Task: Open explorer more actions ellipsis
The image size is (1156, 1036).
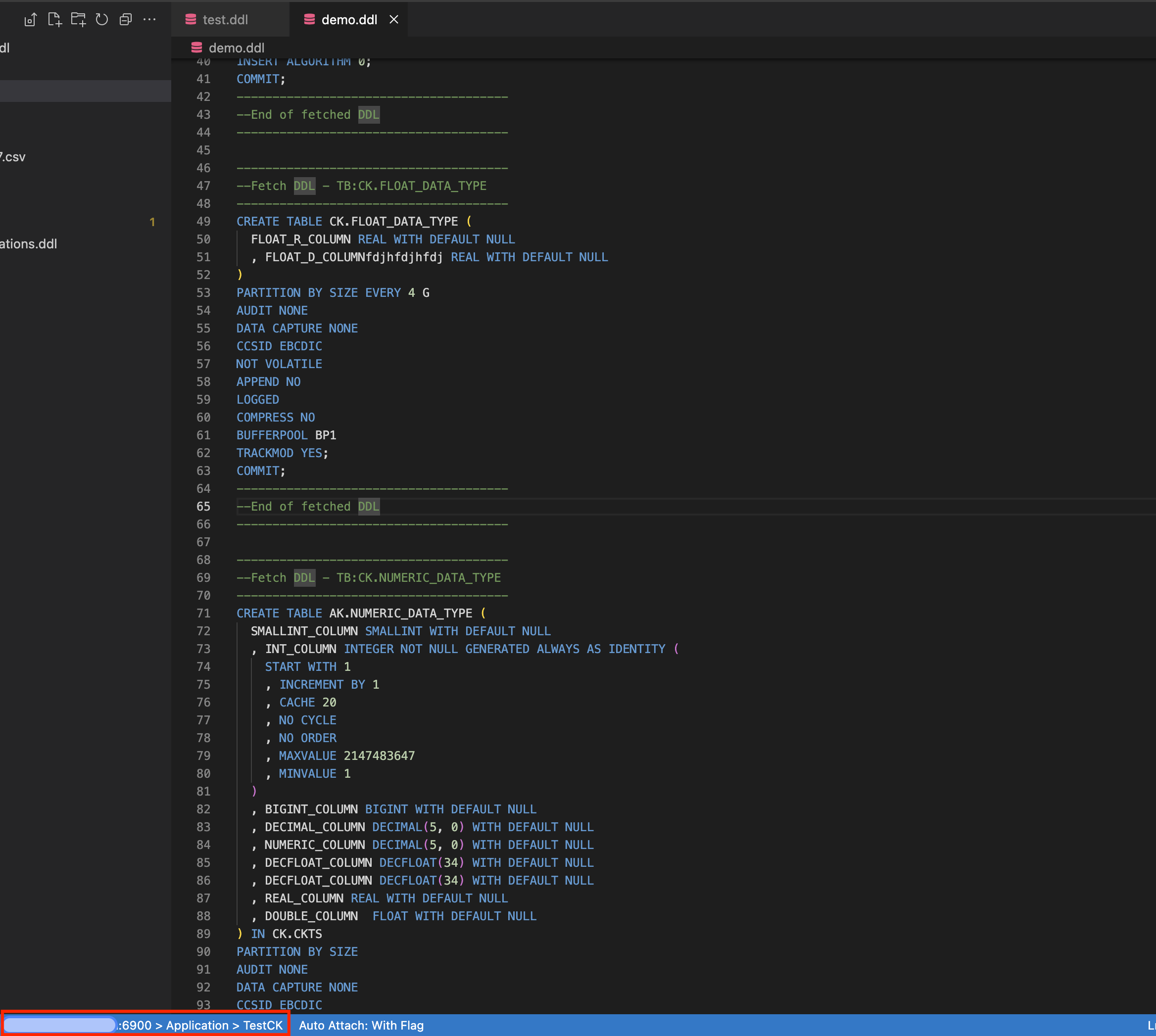Action: click(x=150, y=20)
